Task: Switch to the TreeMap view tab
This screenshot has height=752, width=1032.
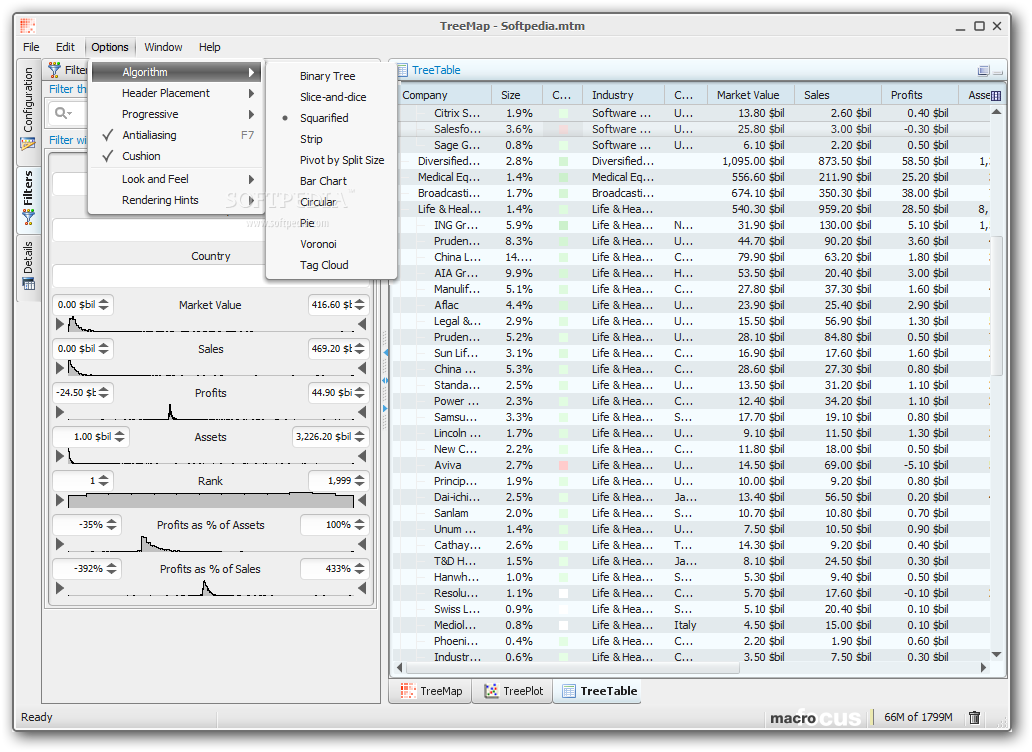Action: coord(432,691)
